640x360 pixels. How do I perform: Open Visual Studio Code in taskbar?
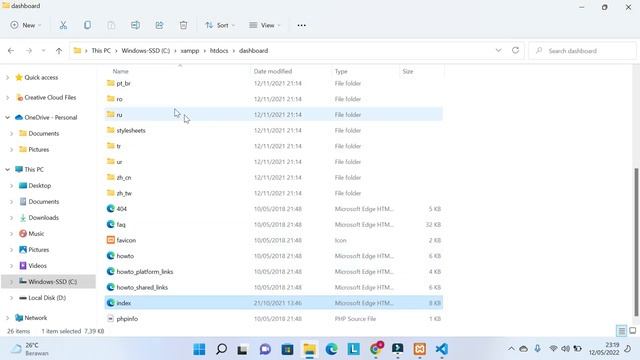442,349
